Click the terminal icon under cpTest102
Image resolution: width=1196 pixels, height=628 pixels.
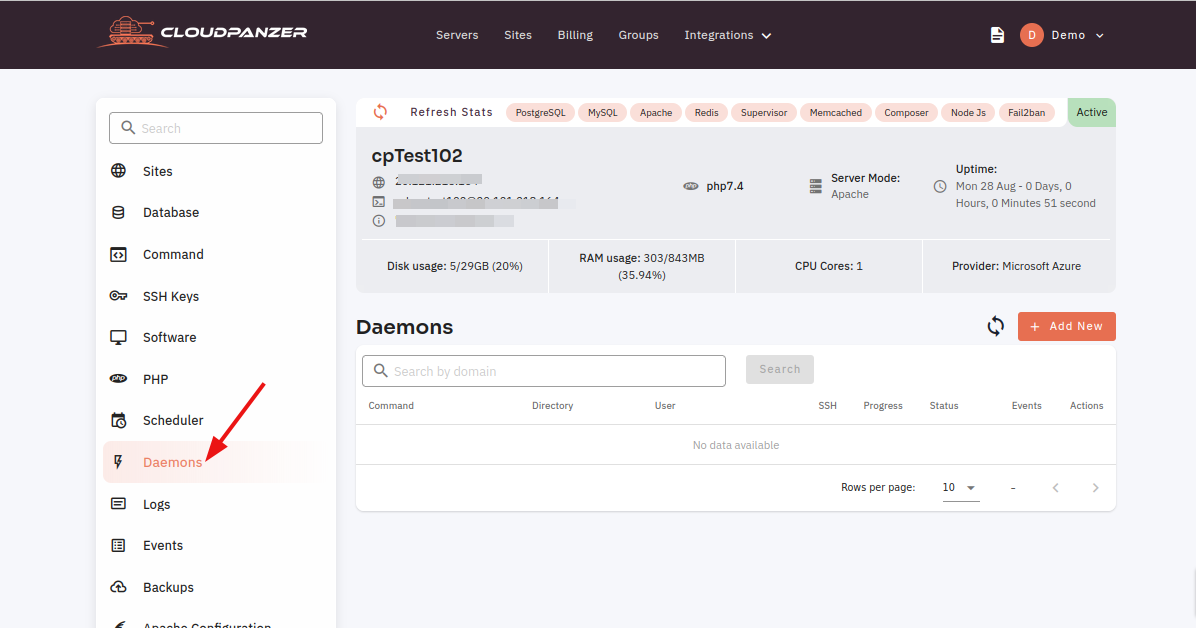(378, 201)
